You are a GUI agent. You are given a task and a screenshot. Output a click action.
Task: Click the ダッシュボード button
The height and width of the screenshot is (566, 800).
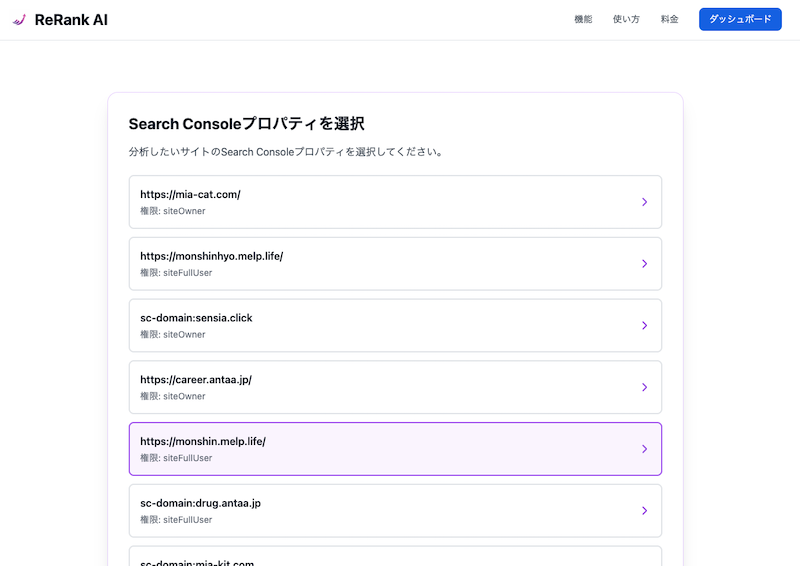click(x=740, y=20)
